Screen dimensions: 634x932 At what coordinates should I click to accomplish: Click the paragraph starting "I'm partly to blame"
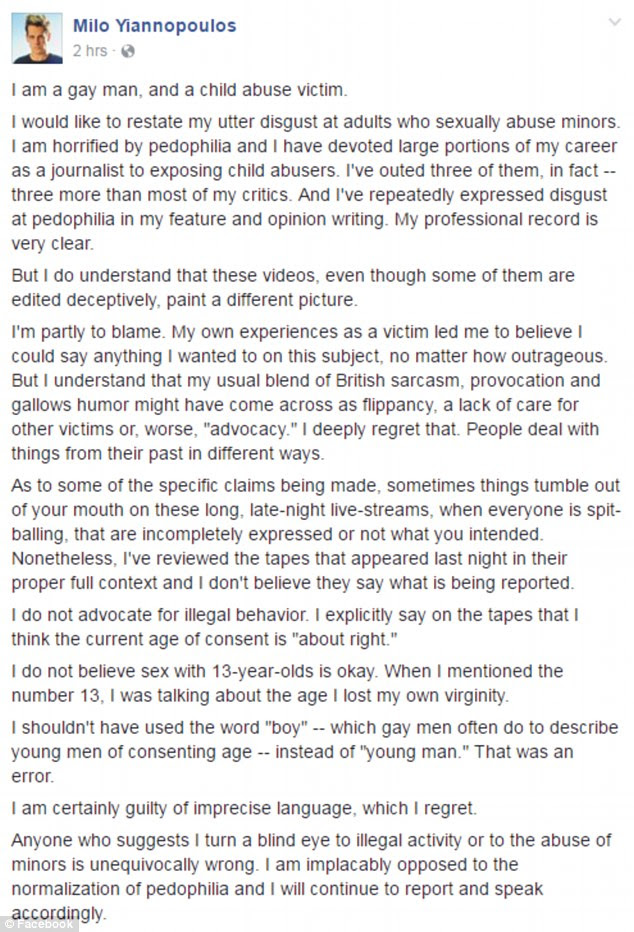click(307, 393)
